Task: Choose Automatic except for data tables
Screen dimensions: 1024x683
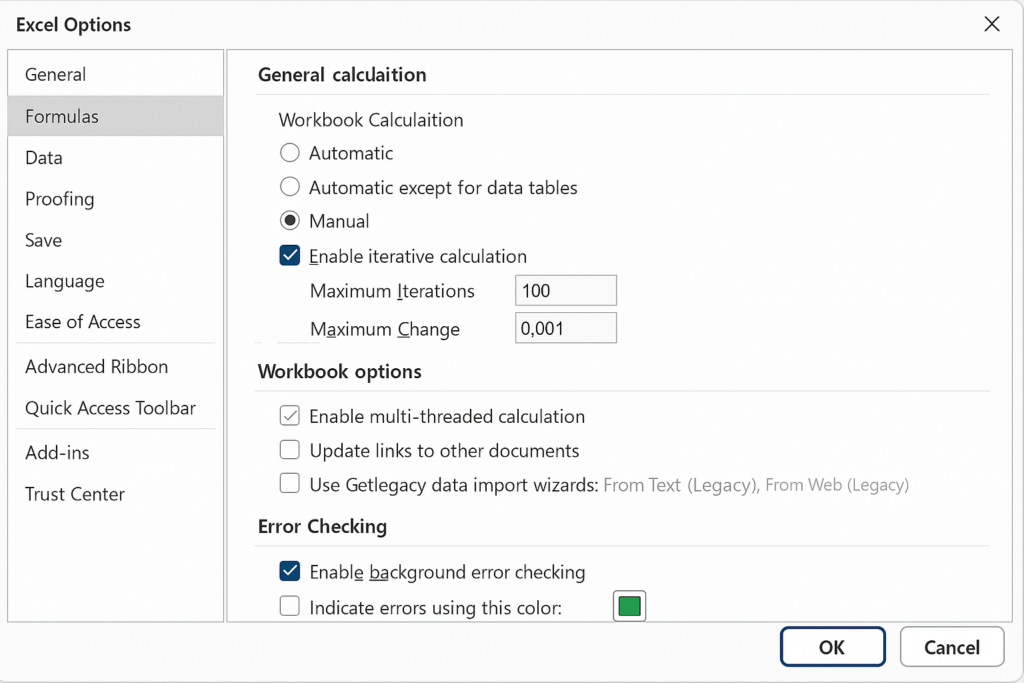Action: (290, 187)
